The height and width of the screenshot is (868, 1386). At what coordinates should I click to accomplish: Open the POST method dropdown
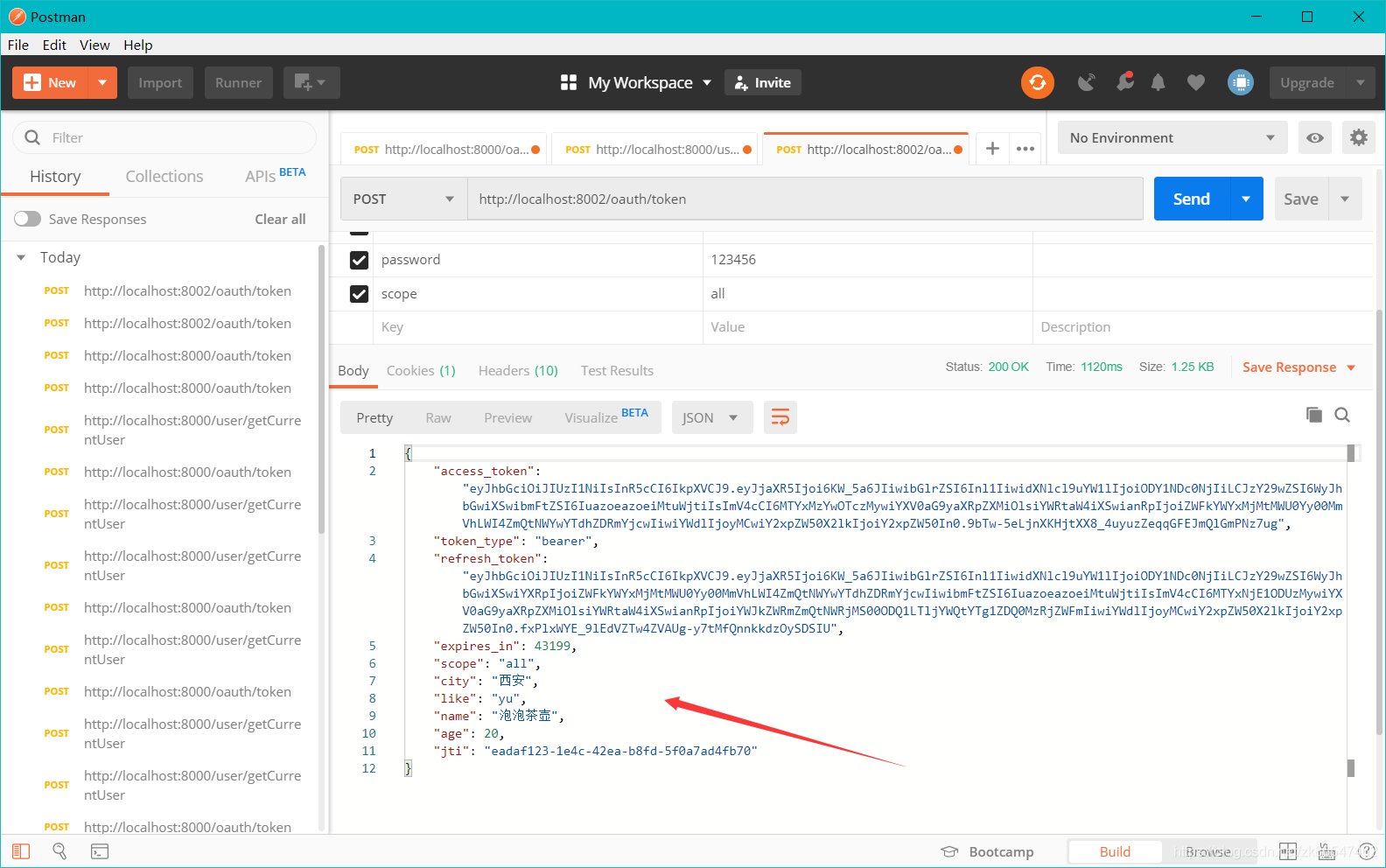coord(403,199)
